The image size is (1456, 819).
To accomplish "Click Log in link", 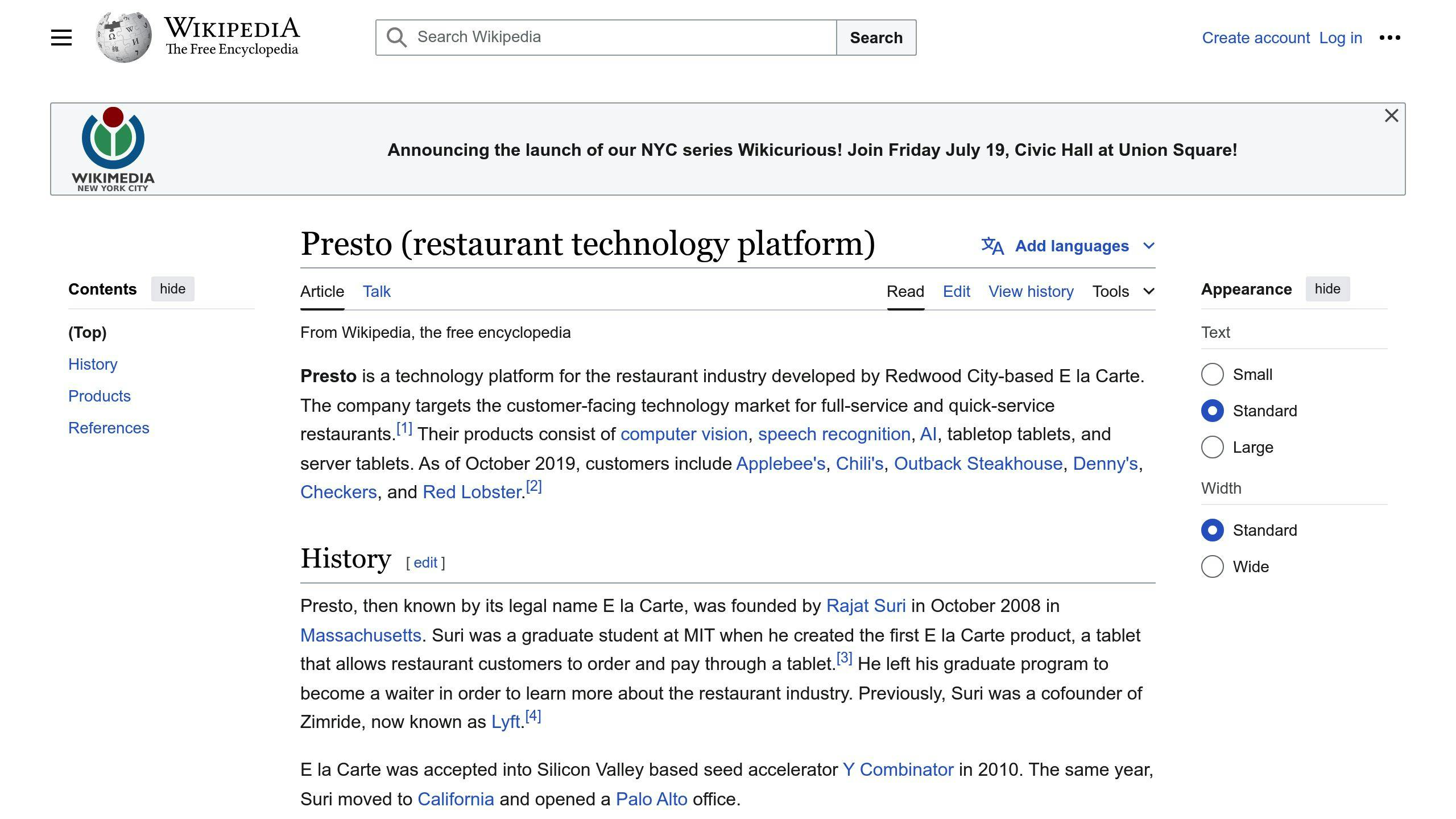I will (1341, 38).
